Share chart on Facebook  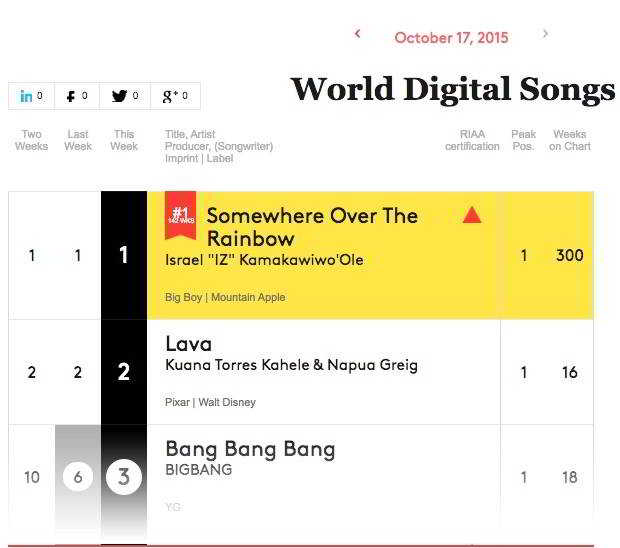(77, 96)
